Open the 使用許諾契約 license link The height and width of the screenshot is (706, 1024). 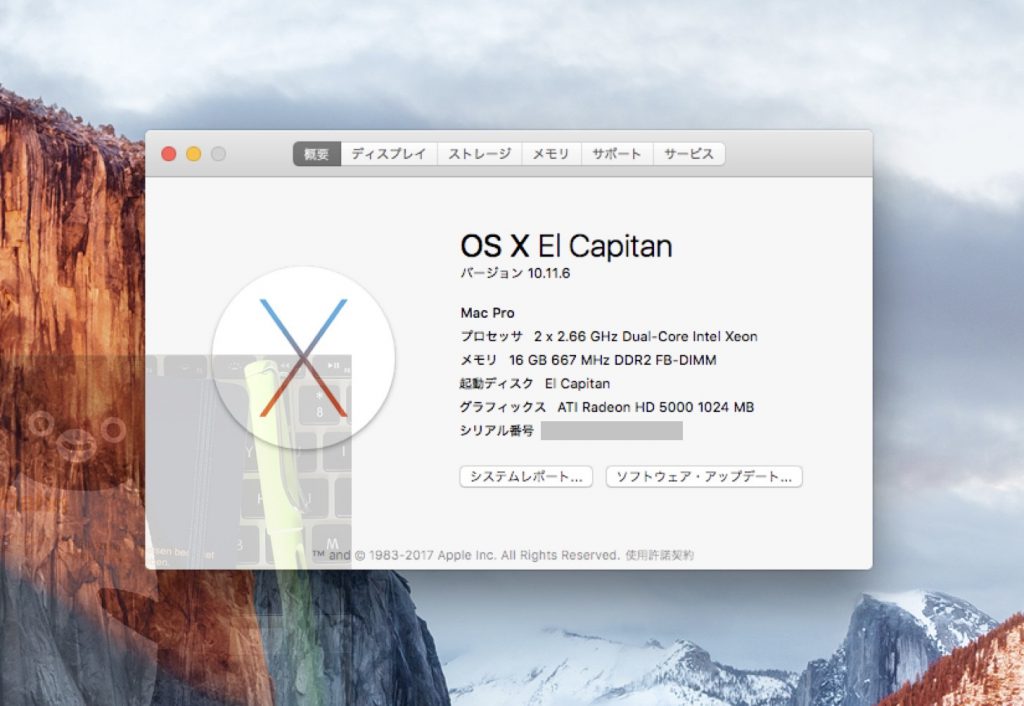(x=660, y=555)
